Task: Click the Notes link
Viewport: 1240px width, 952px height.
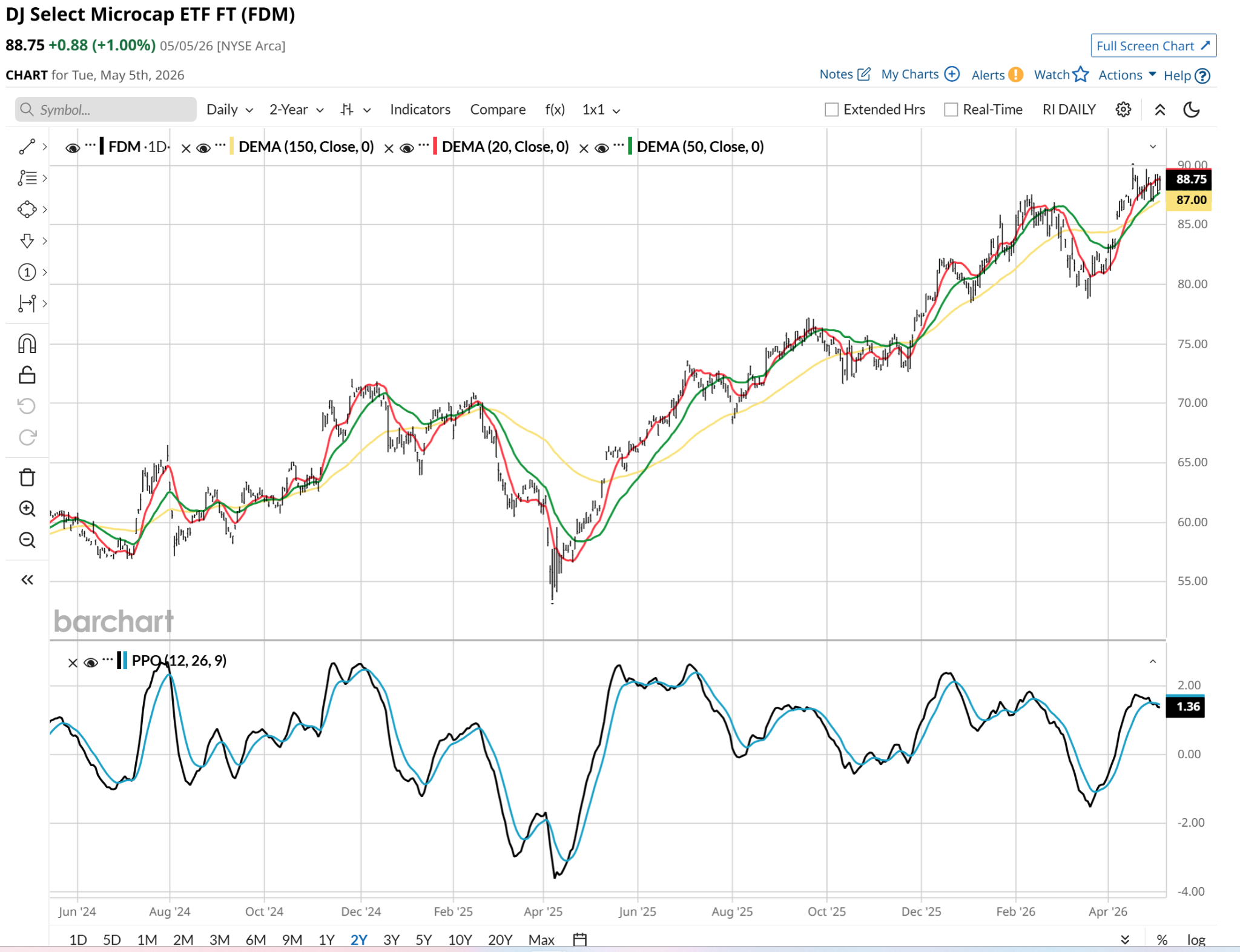Action: click(844, 74)
